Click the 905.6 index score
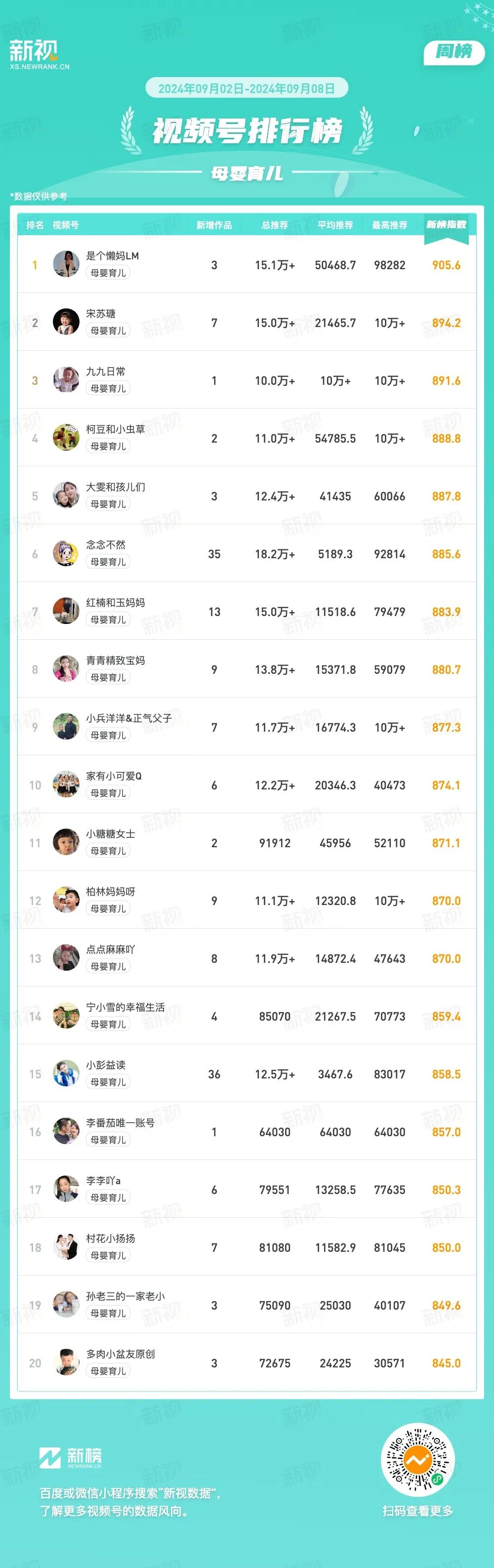 [x=446, y=265]
